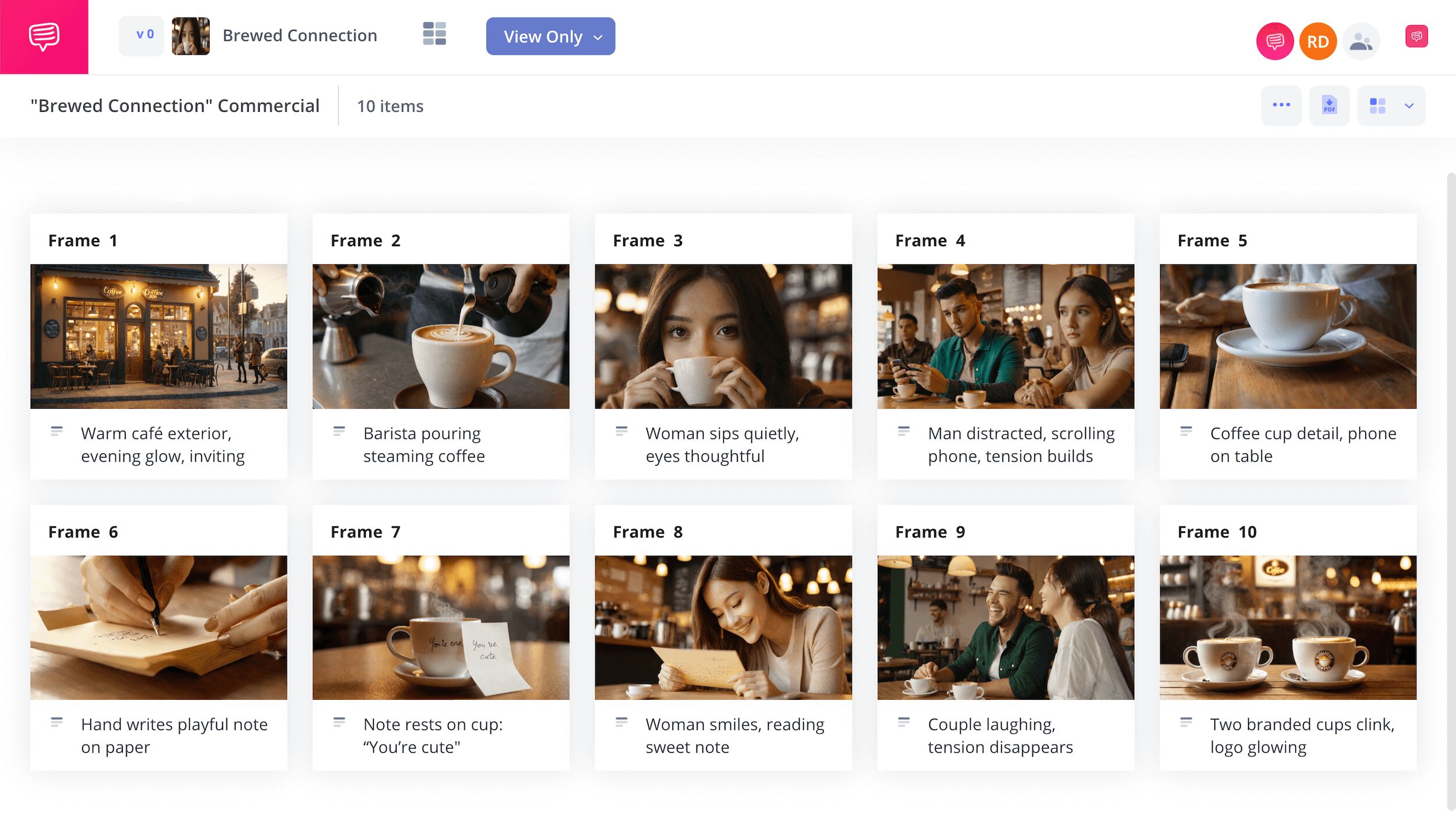Click the vertical scrollbar on right

click(x=1450, y=489)
